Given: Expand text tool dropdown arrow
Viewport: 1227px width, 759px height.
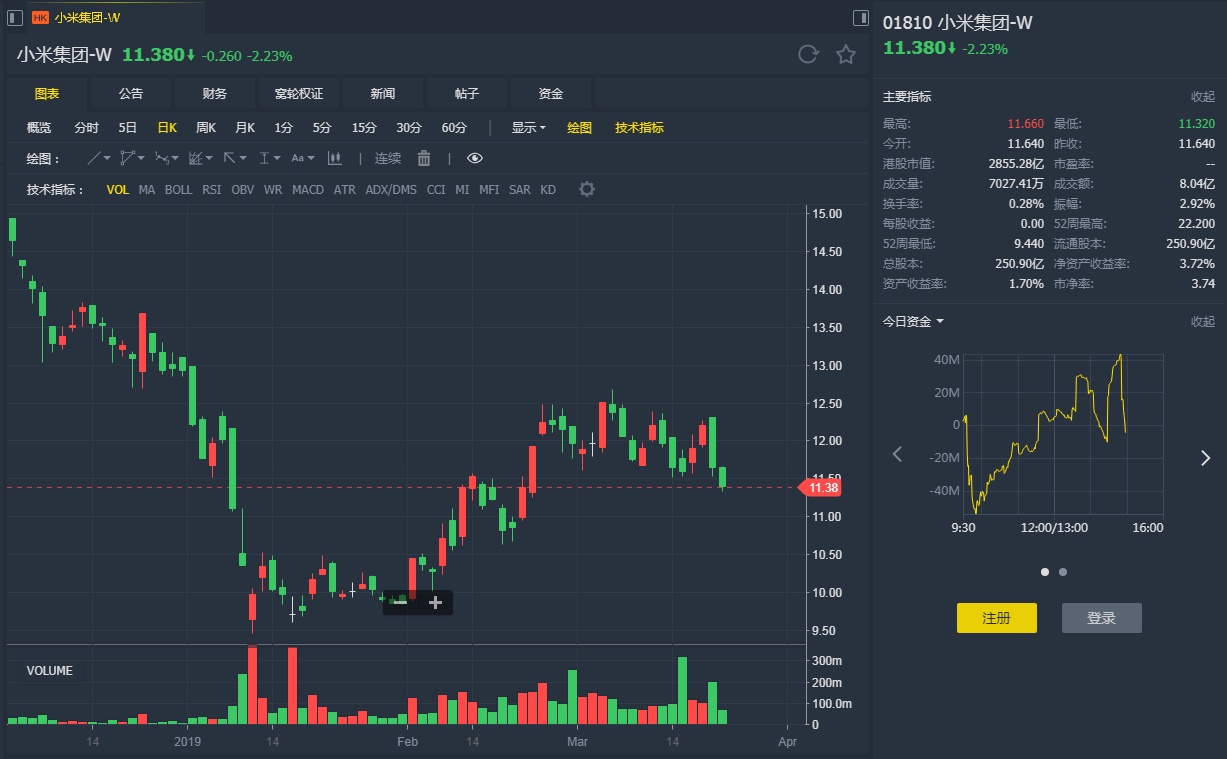Looking at the screenshot, I should [311, 158].
